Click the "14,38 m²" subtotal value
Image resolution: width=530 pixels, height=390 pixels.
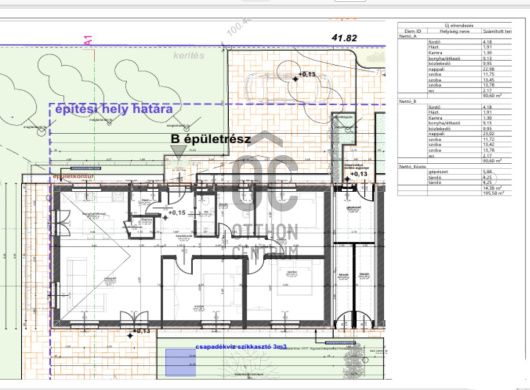coord(492,188)
